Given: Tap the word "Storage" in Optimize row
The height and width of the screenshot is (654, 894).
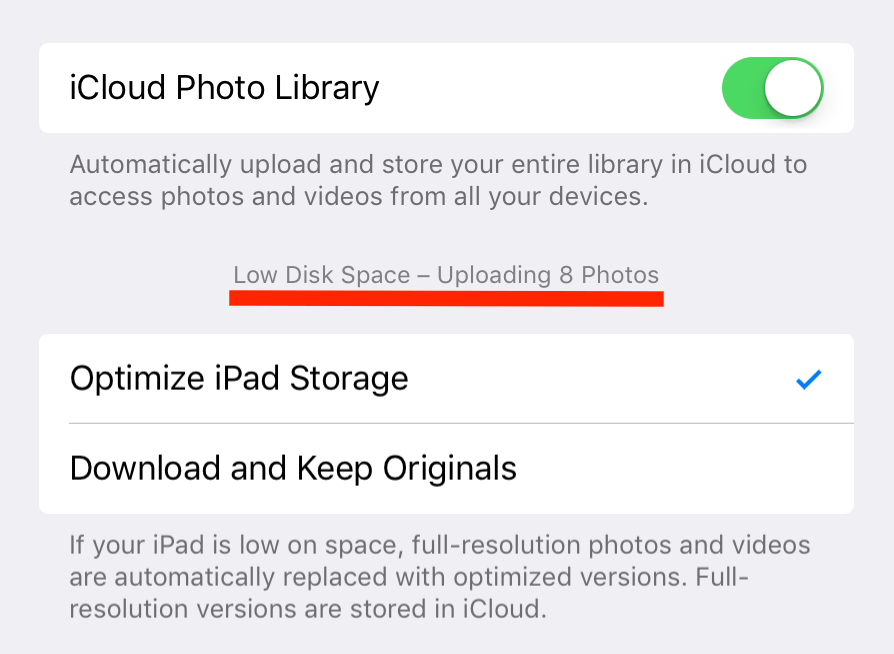Looking at the screenshot, I should pyautogui.click(x=349, y=379).
